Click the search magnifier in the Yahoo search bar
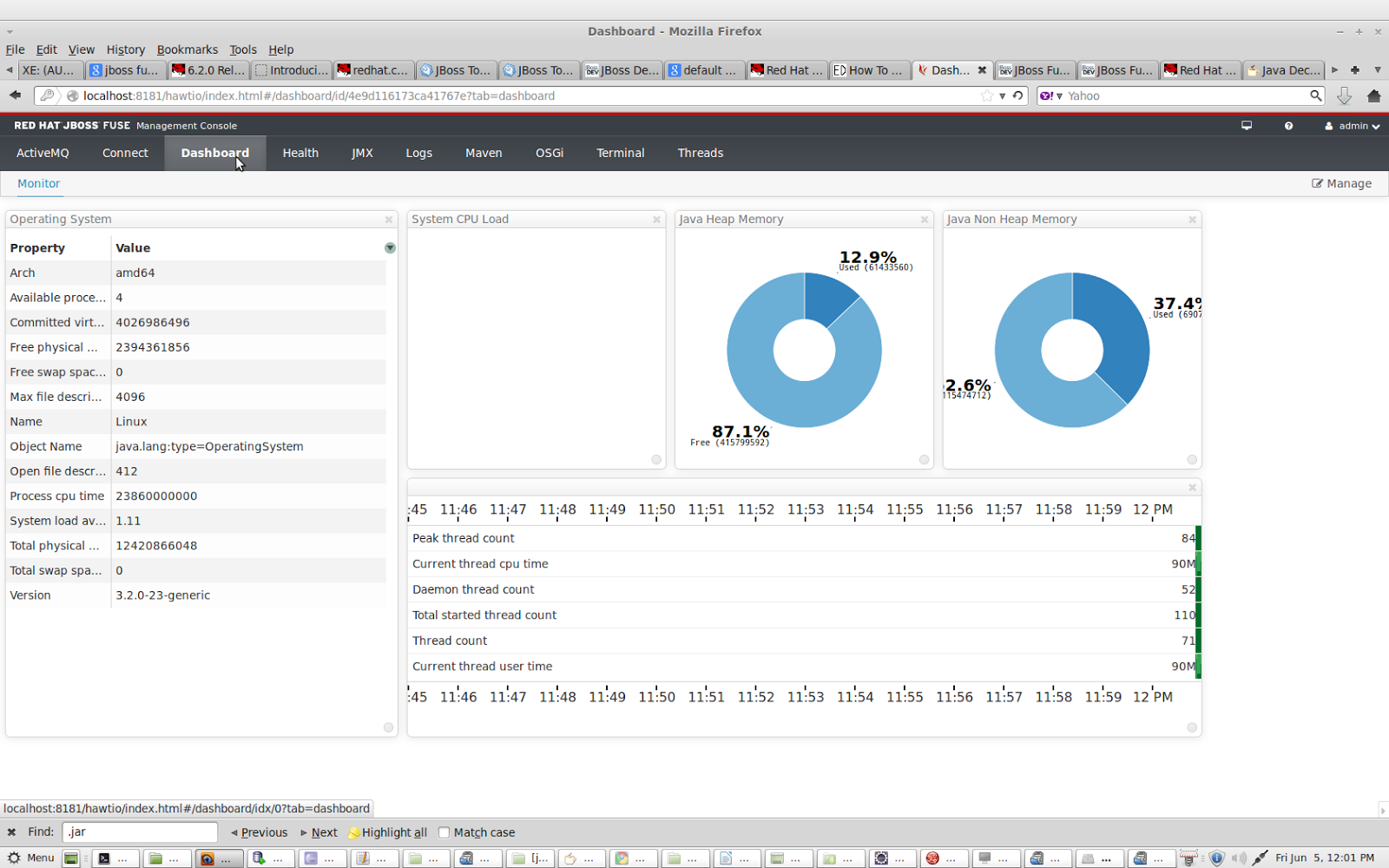Image resolution: width=1389 pixels, height=868 pixels. tap(1318, 95)
